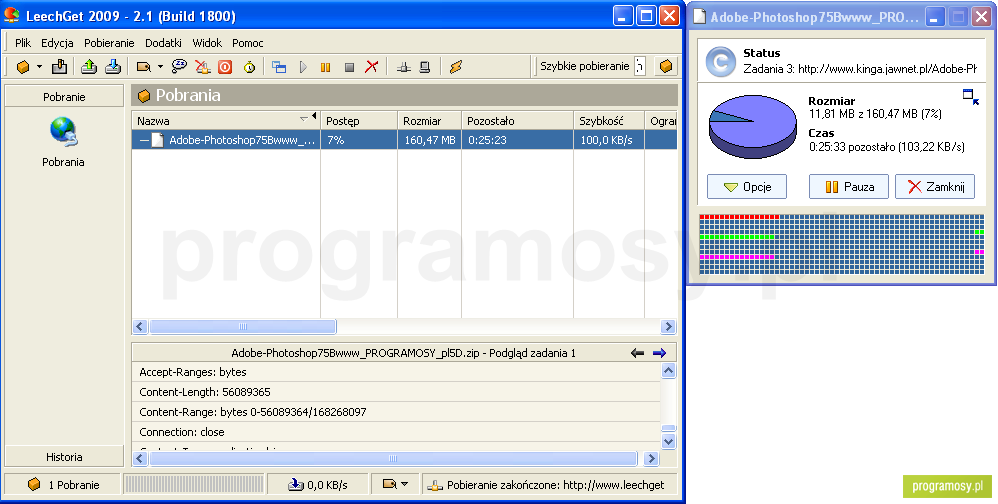Viewport: 998px width, 504px height.
Task: Click the stopwatch timer toolbar icon
Action: (x=250, y=66)
